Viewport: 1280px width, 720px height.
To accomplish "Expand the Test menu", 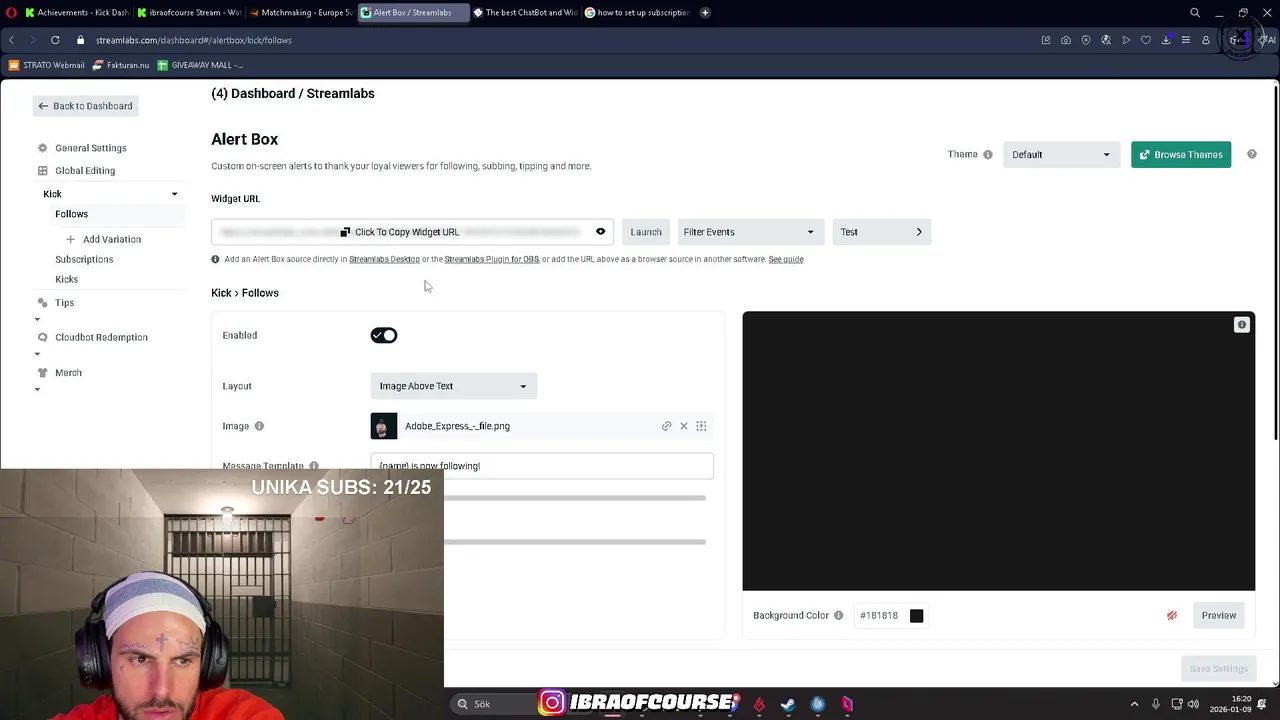I will 881,232.
